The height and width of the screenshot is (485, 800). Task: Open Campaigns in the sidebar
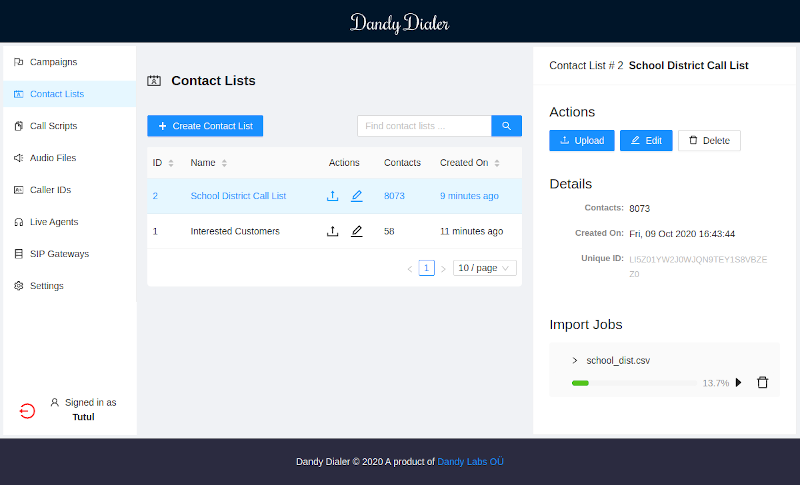point(69,62)
